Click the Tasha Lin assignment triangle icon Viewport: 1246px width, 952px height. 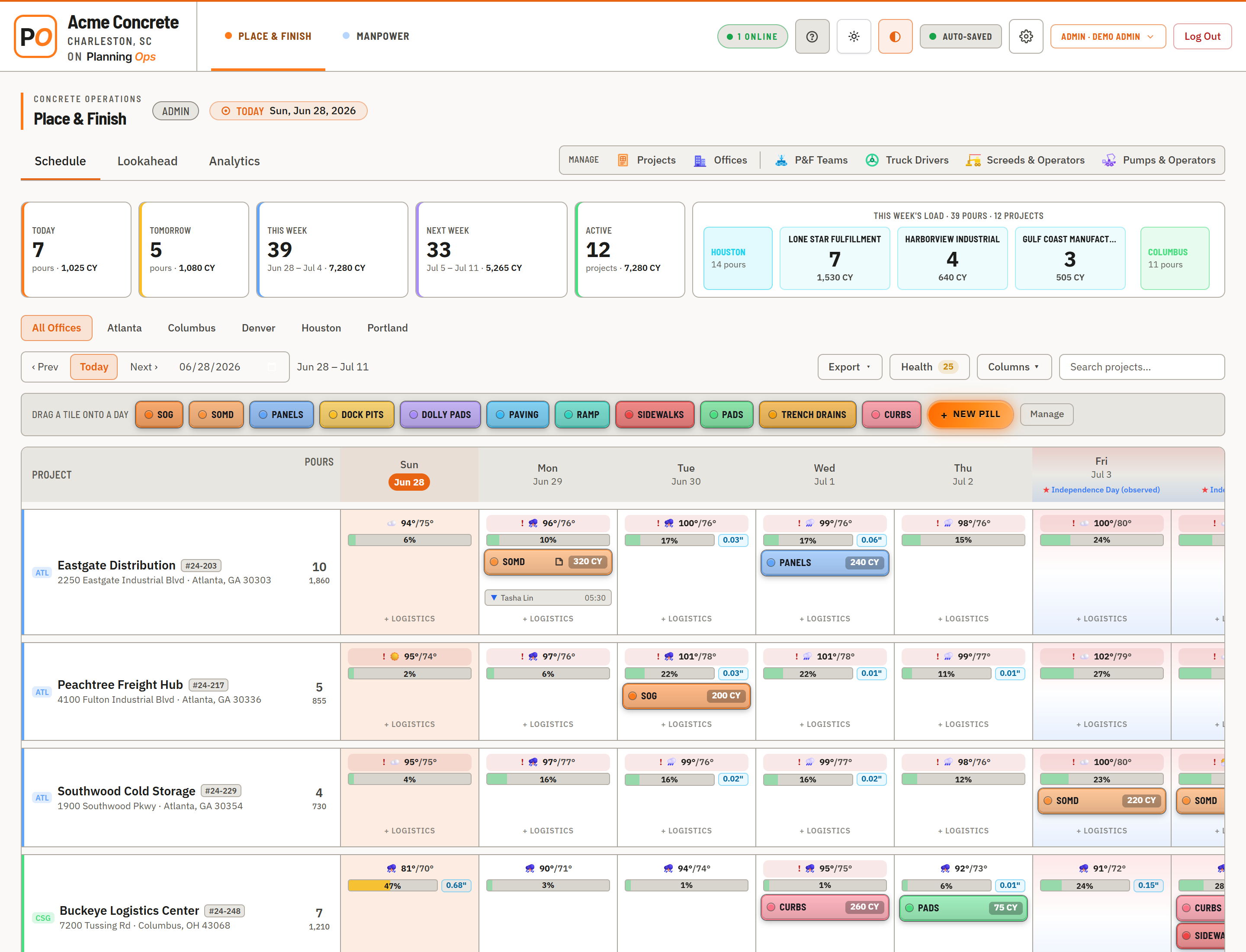coord(494,598)
